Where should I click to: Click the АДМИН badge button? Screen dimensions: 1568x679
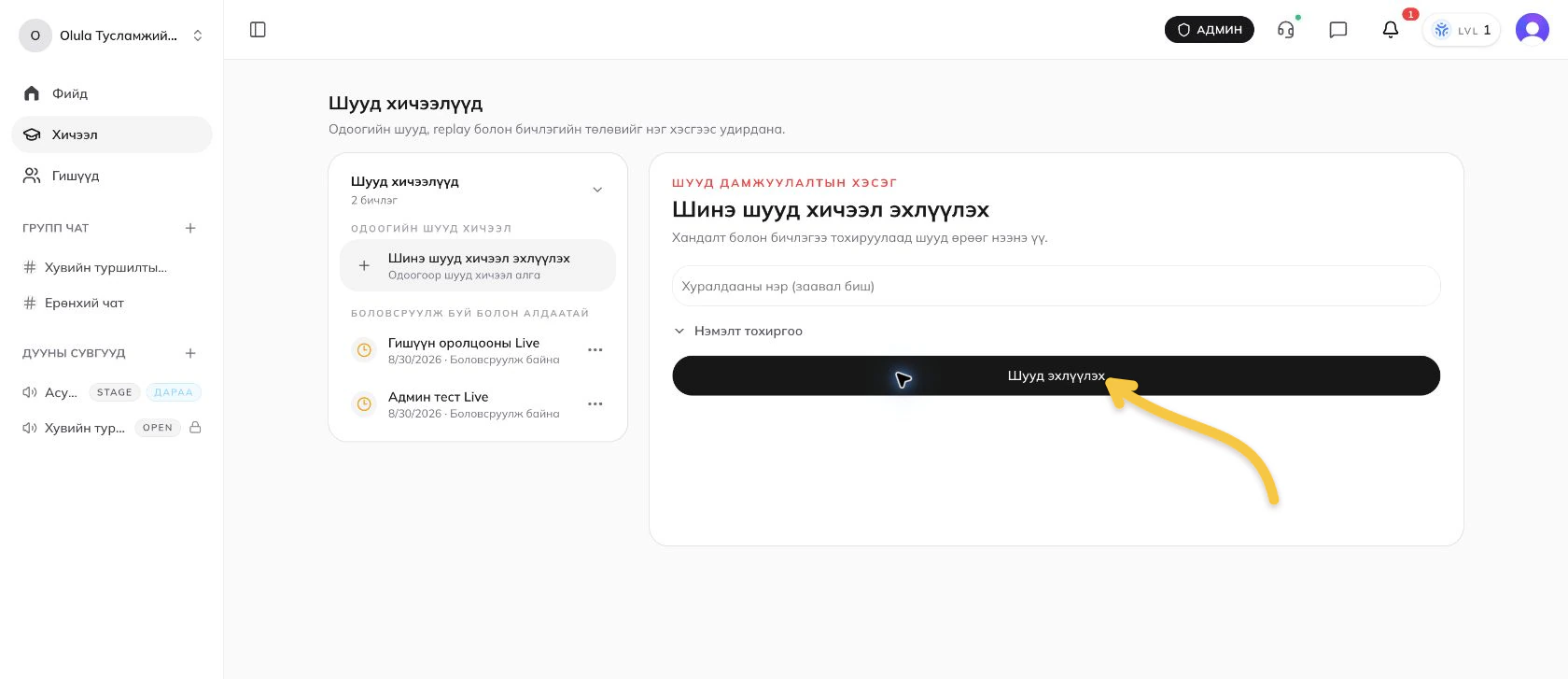point(1210,30)
